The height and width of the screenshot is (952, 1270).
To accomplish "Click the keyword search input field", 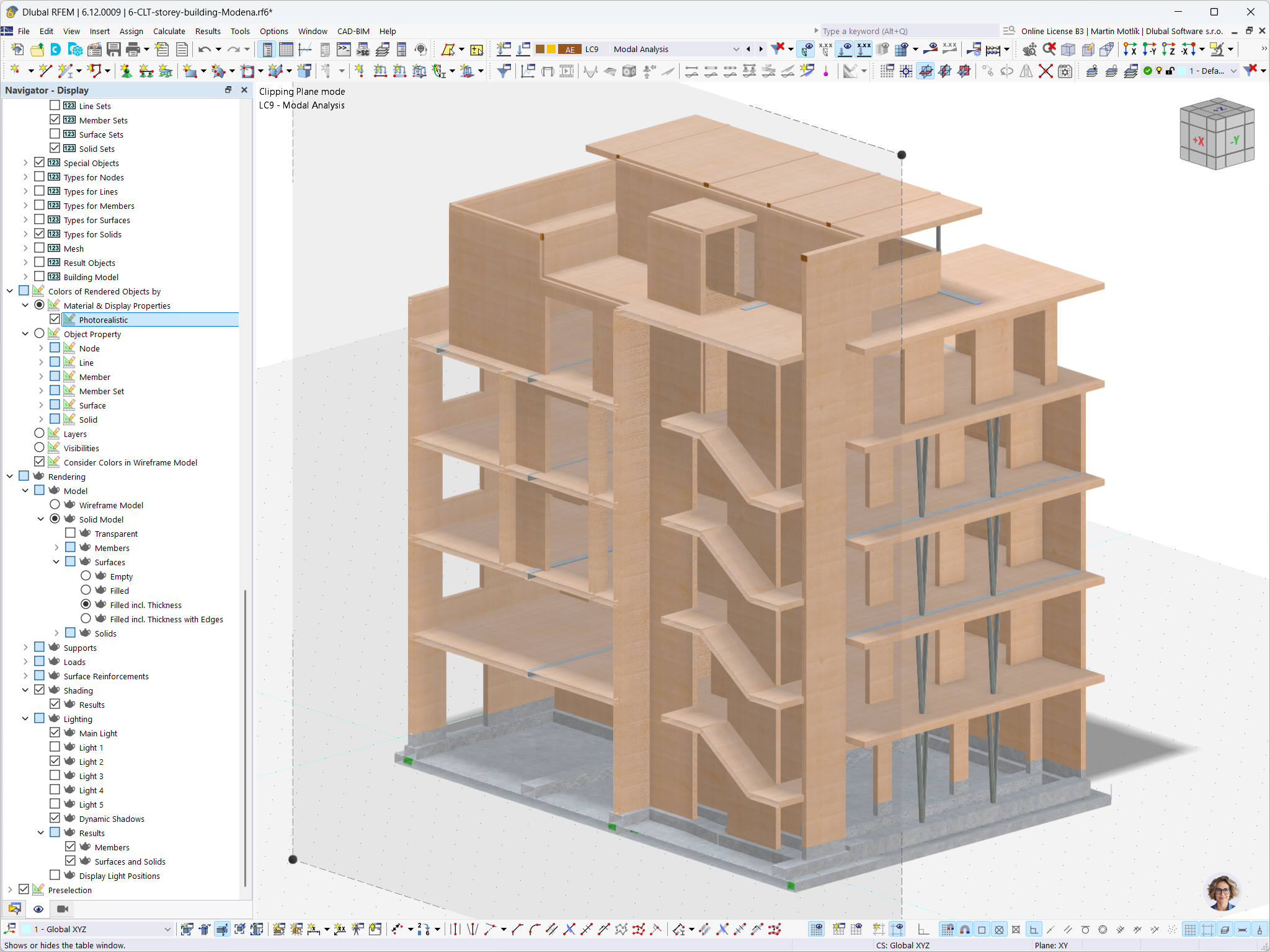I will point(908,31).
